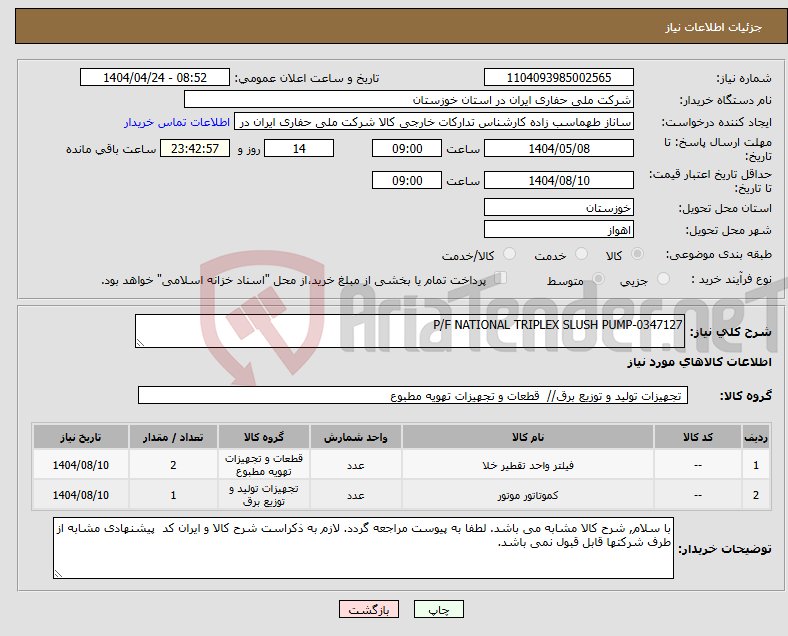Click quantity 2 in the first row
This screenshot has width=788, height=636.
click(x=173, y=465)
